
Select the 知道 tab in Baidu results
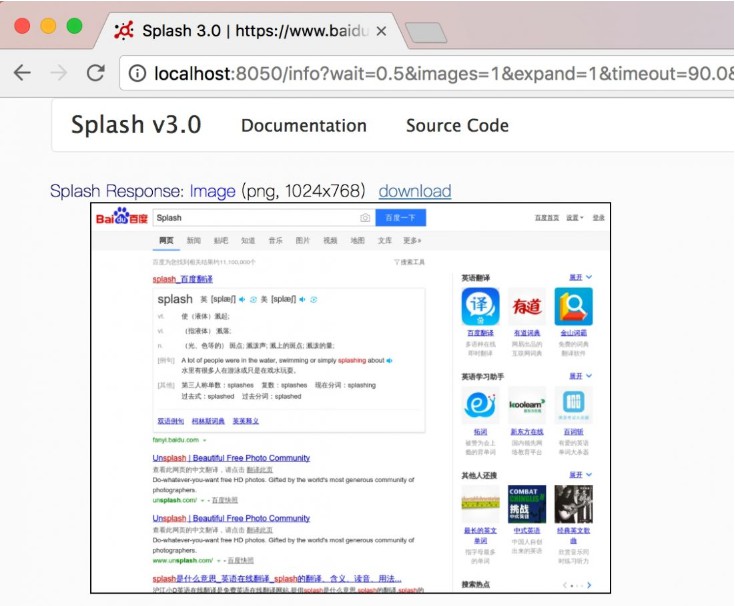coord(248,240)
